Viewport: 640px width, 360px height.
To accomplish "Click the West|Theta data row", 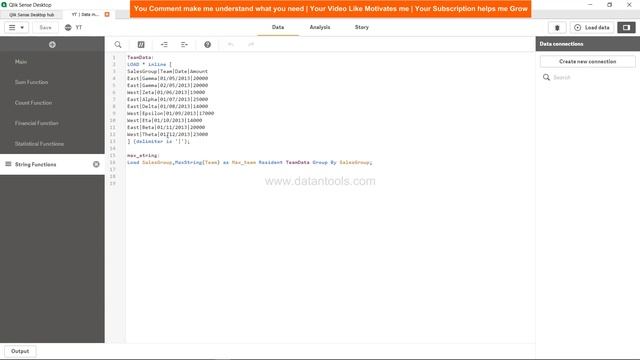I will pyautogui.click(x=167, y=134).
